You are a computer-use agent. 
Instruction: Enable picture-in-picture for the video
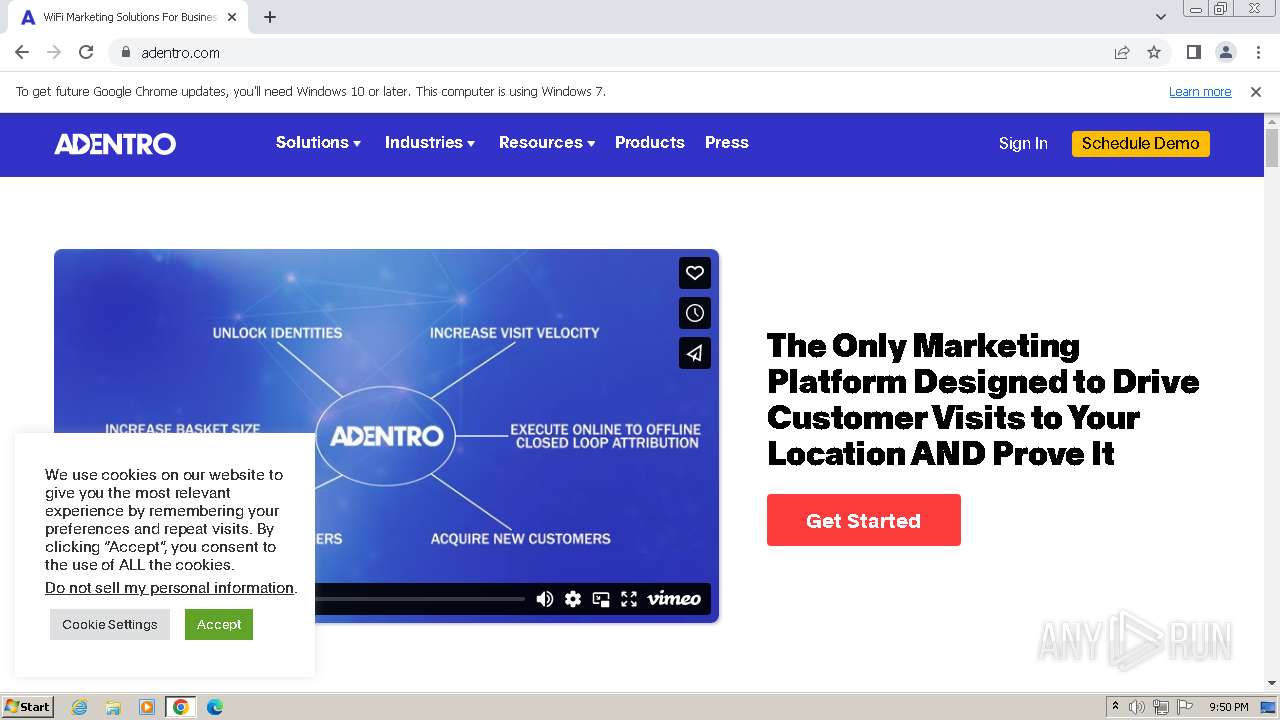pyautogui.click(x=601, y=599)
